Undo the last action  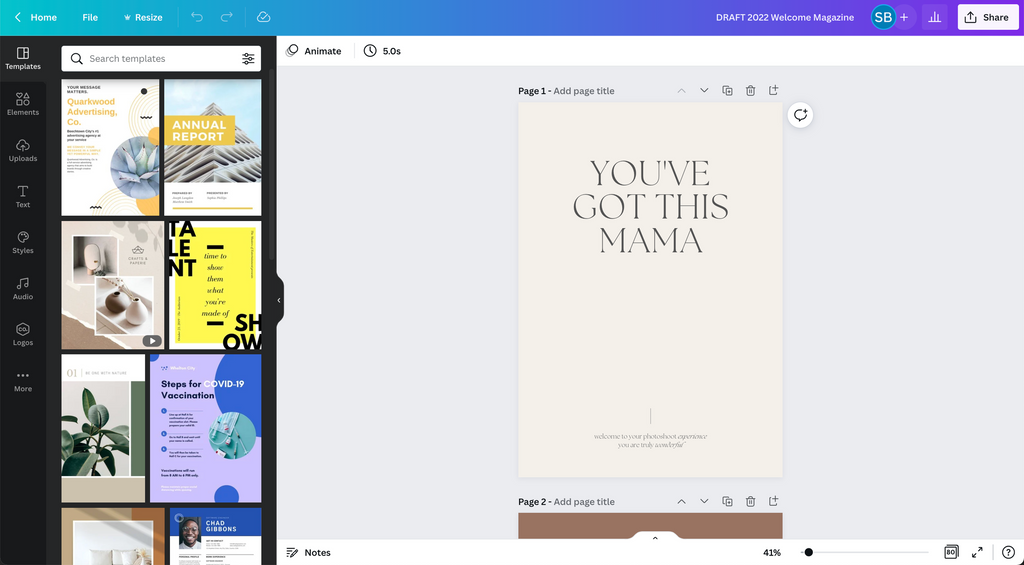click(x=197, y=17)
